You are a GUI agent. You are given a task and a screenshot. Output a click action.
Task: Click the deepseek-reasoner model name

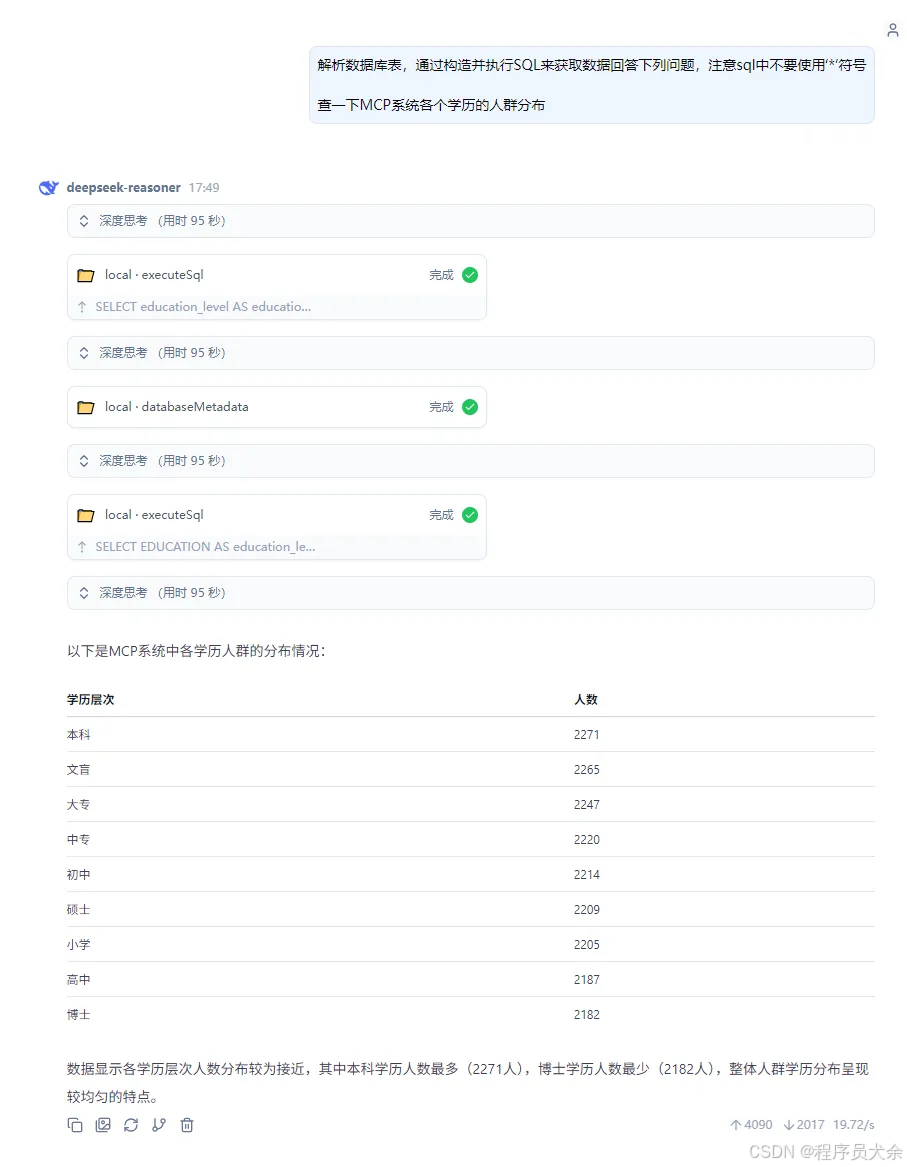[124, 188]
